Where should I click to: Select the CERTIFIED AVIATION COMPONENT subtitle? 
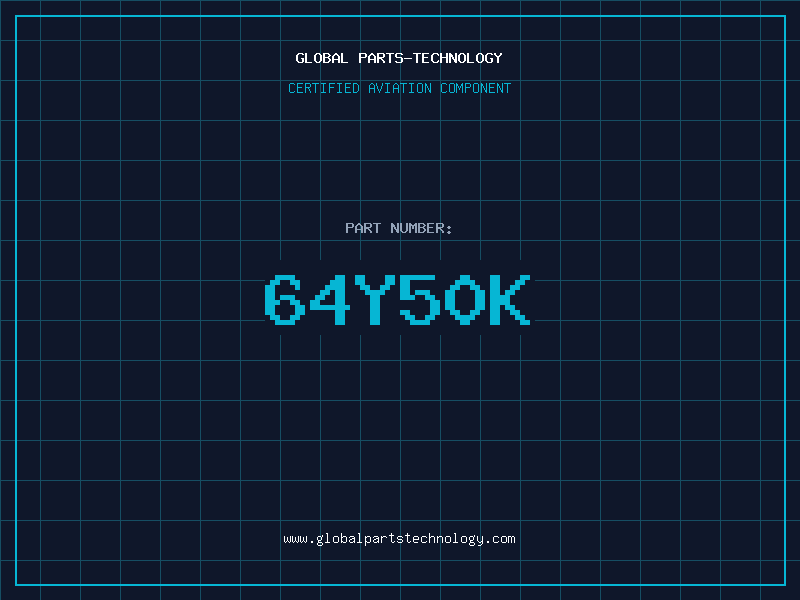(399, 88)
